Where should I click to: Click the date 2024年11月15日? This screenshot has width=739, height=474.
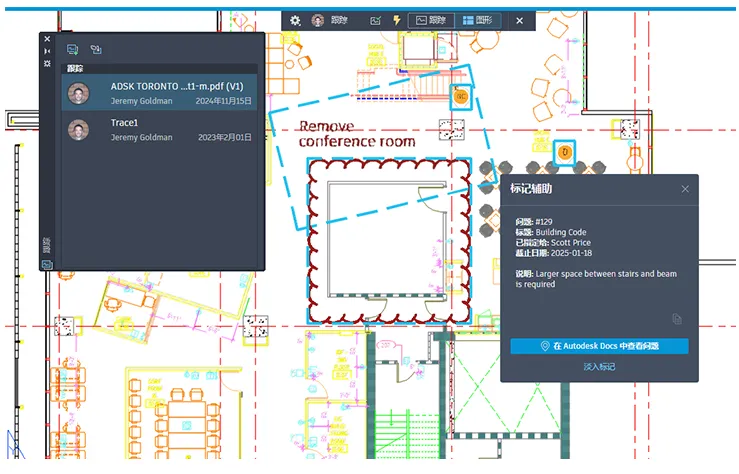(223, 101)
